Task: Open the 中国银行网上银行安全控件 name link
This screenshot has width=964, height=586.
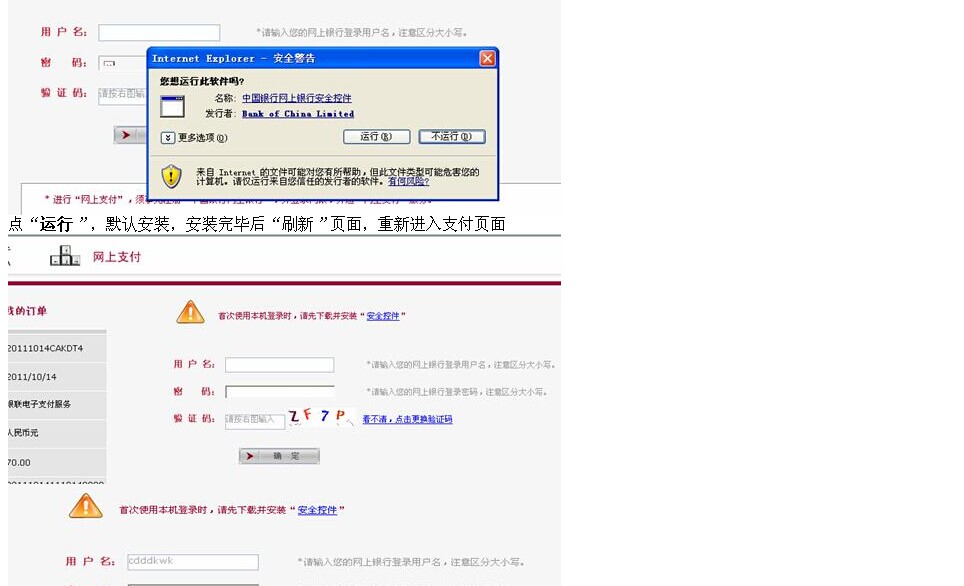Action: (297, 99)
